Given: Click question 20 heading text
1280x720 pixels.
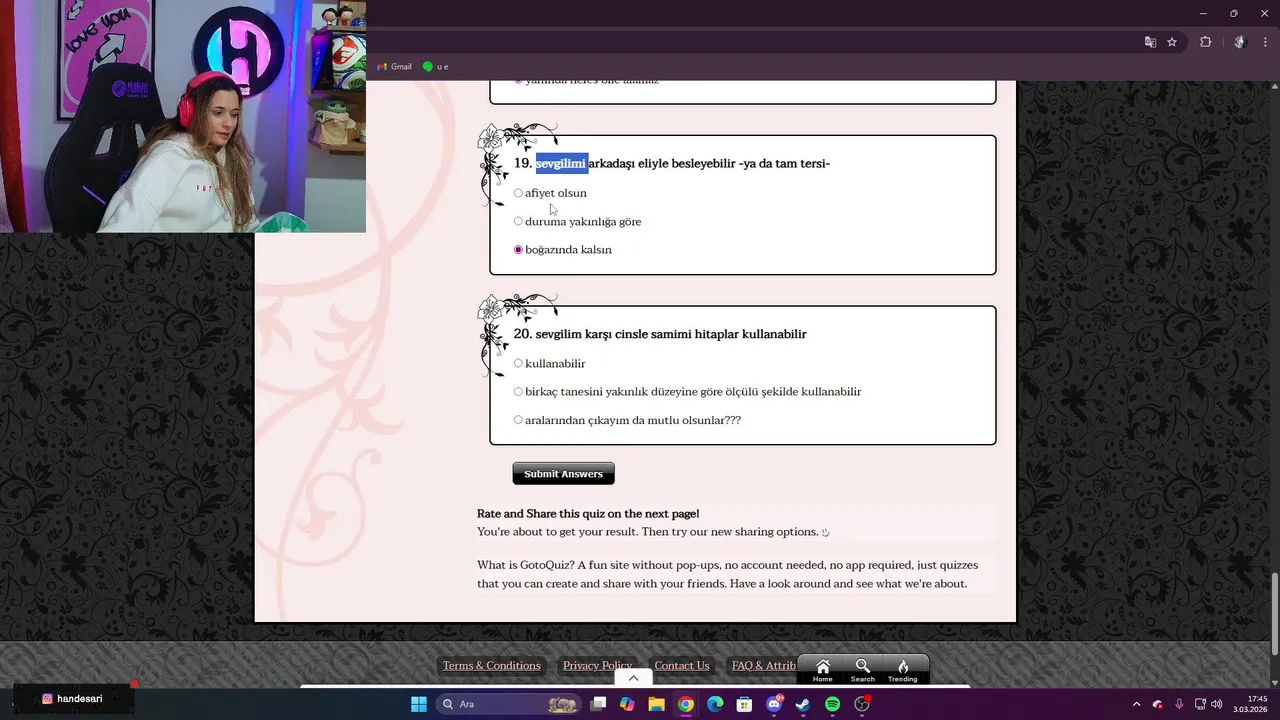Looking at the screenshot, I should (660, 334).
